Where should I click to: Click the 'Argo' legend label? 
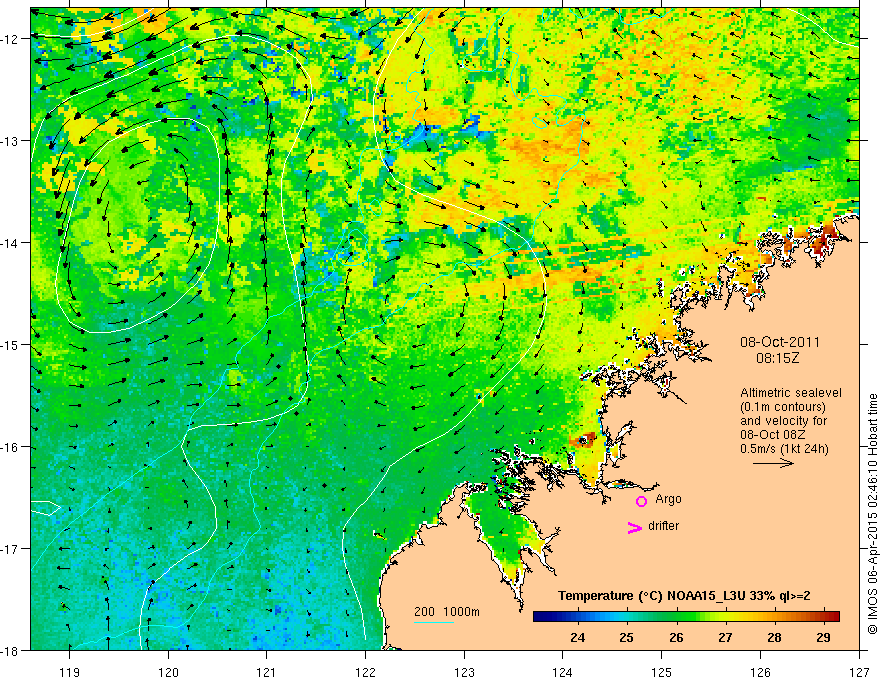pos(668,499)
